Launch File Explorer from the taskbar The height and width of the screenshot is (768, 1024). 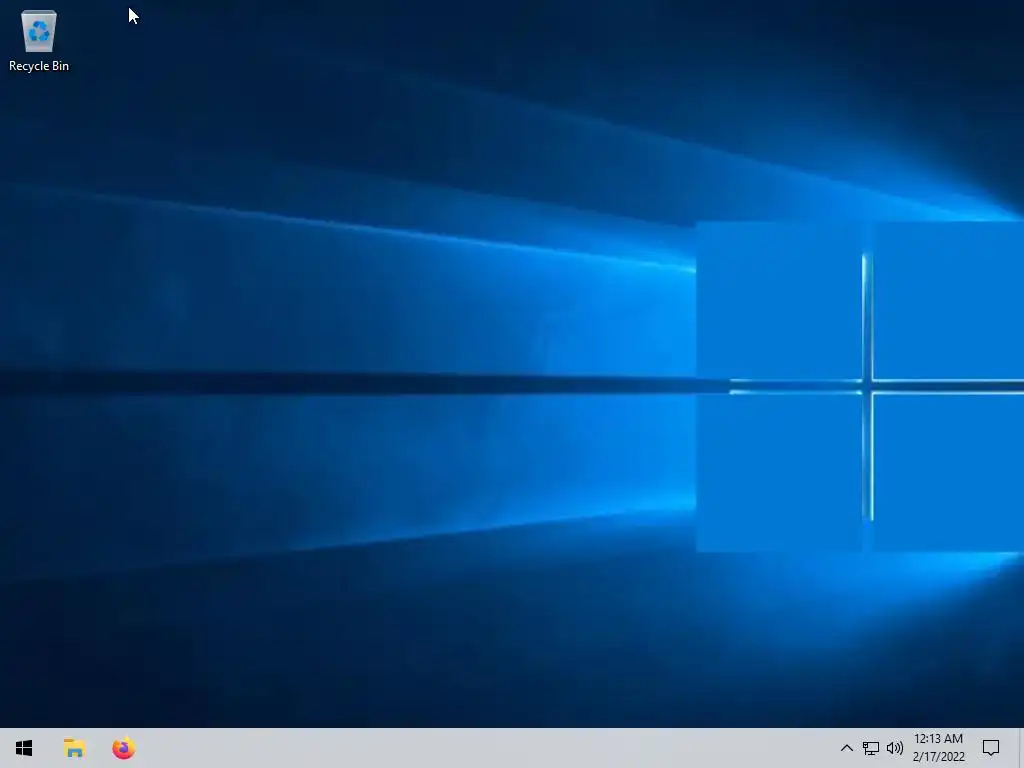(74, 748)
